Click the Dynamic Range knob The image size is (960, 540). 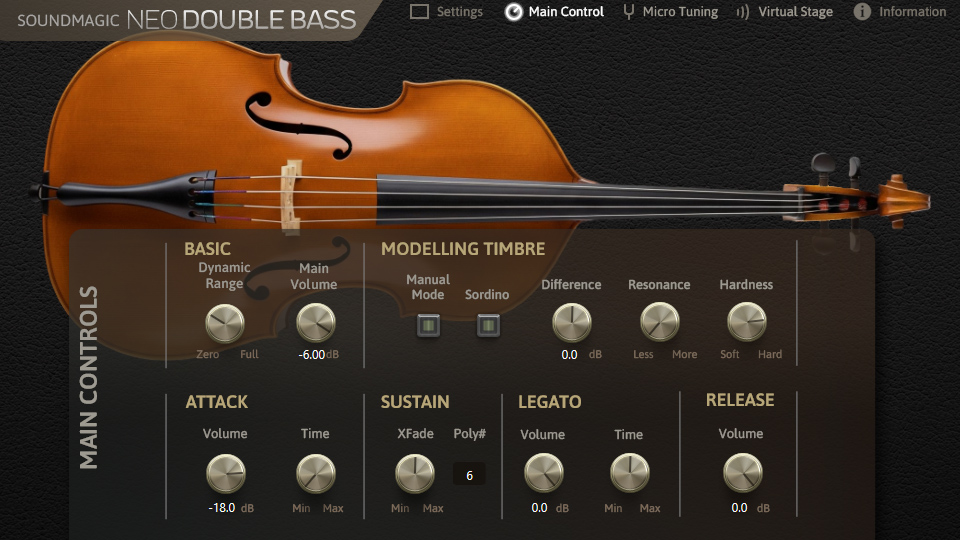(225, 323)
